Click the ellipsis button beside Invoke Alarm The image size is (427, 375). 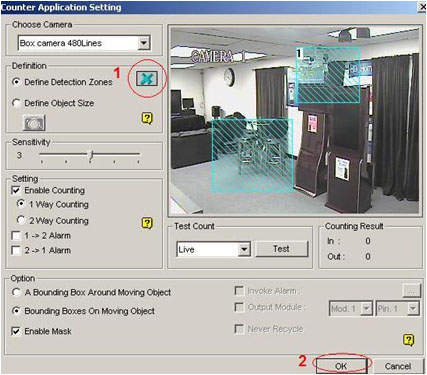click(x=411, y=291)
